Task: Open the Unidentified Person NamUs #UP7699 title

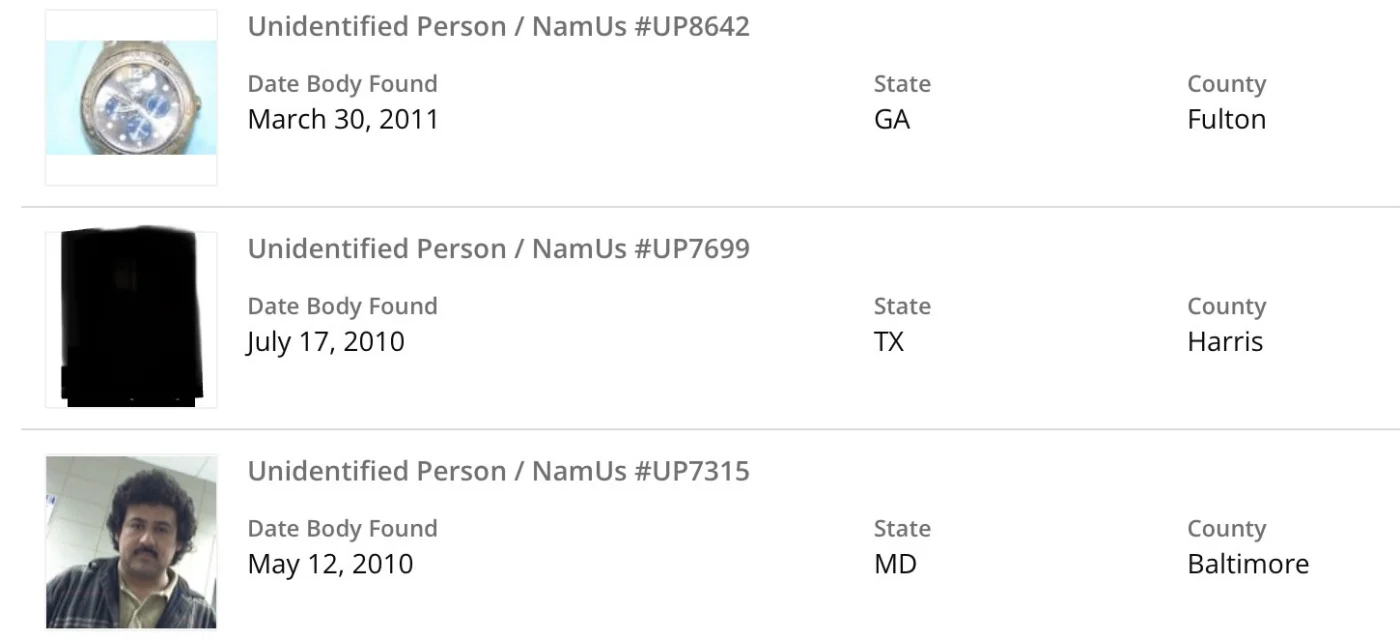Action: click(x=498, y=248)
